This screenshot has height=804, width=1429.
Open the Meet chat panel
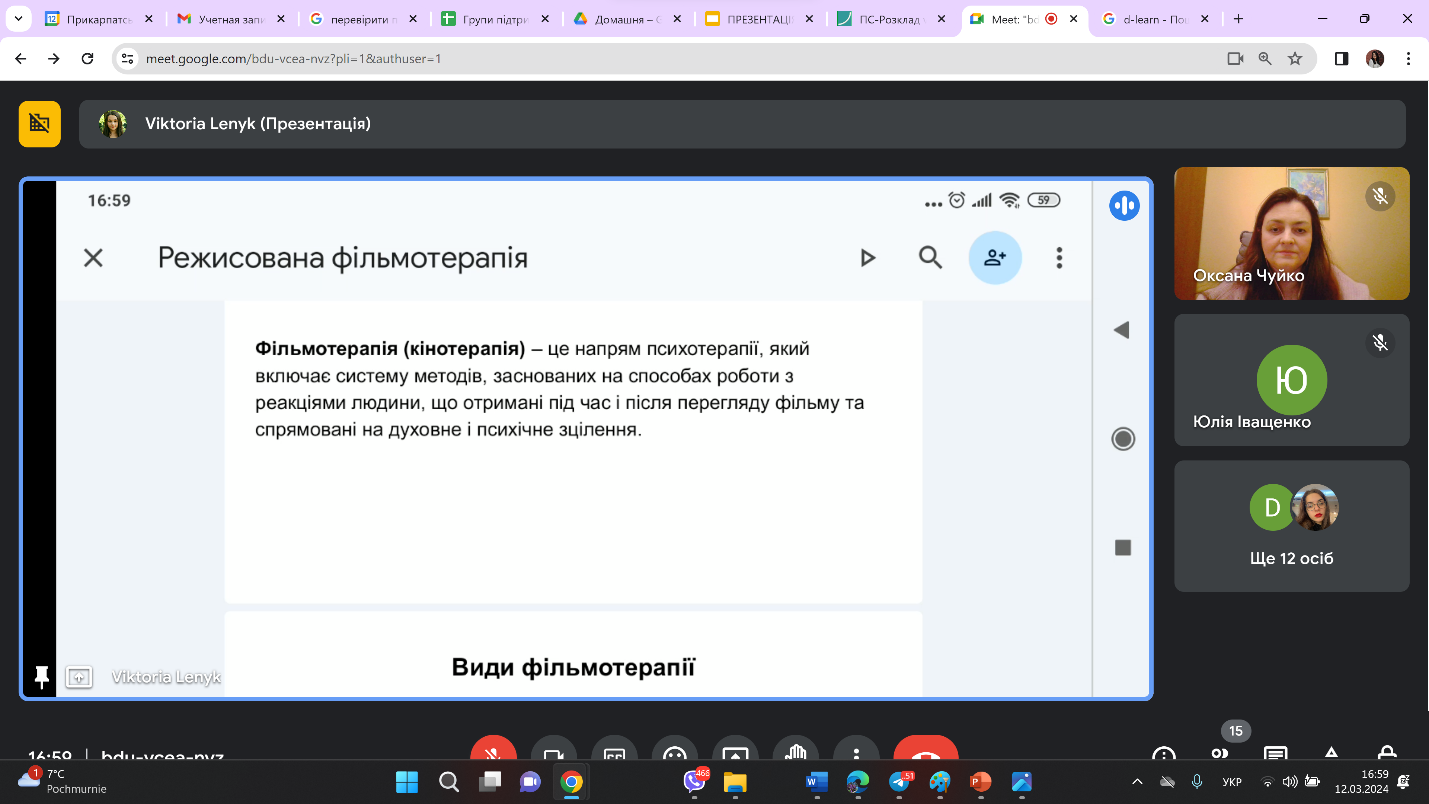coord(1275,753)
